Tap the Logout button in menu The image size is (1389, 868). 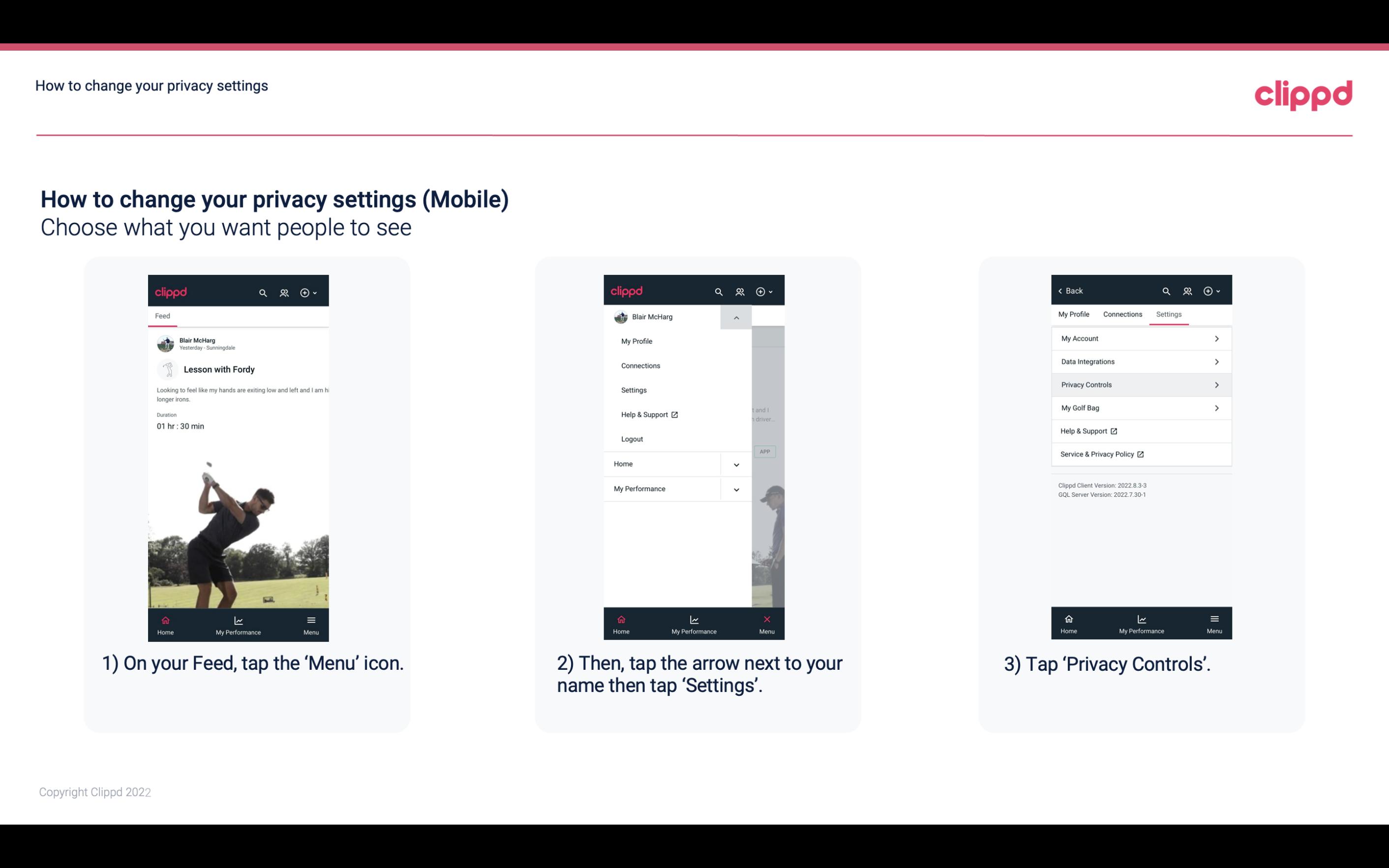tap(632, 438)
